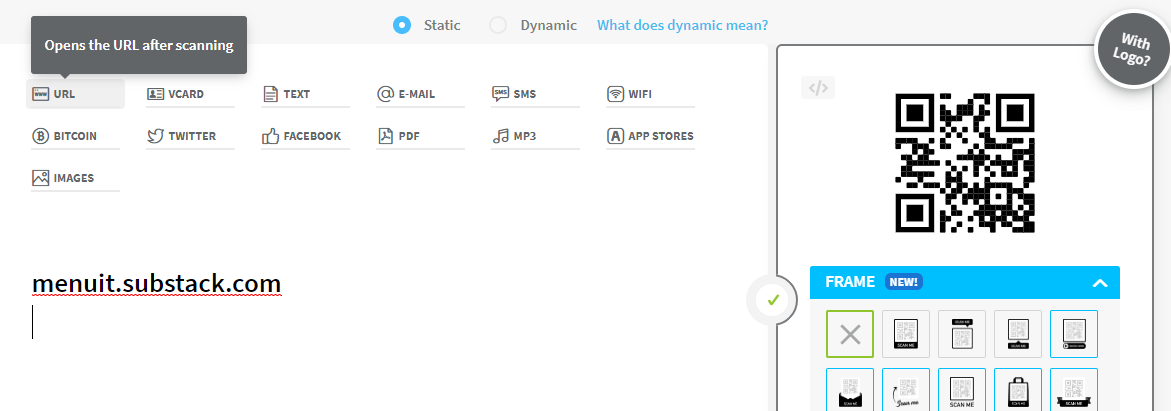Open the APP STORES code type
Viewport: 1171px width, 411px height.
[650, 136]
